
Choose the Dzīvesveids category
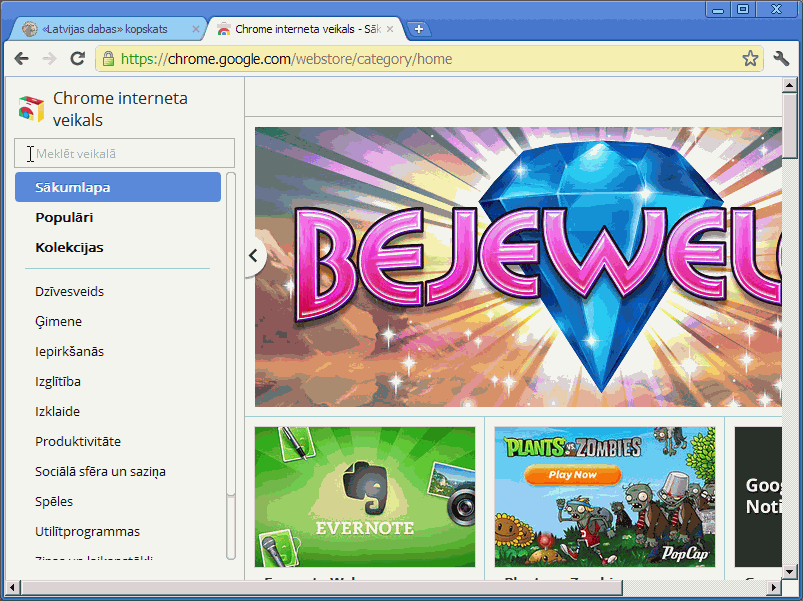[x=69, y=291]
